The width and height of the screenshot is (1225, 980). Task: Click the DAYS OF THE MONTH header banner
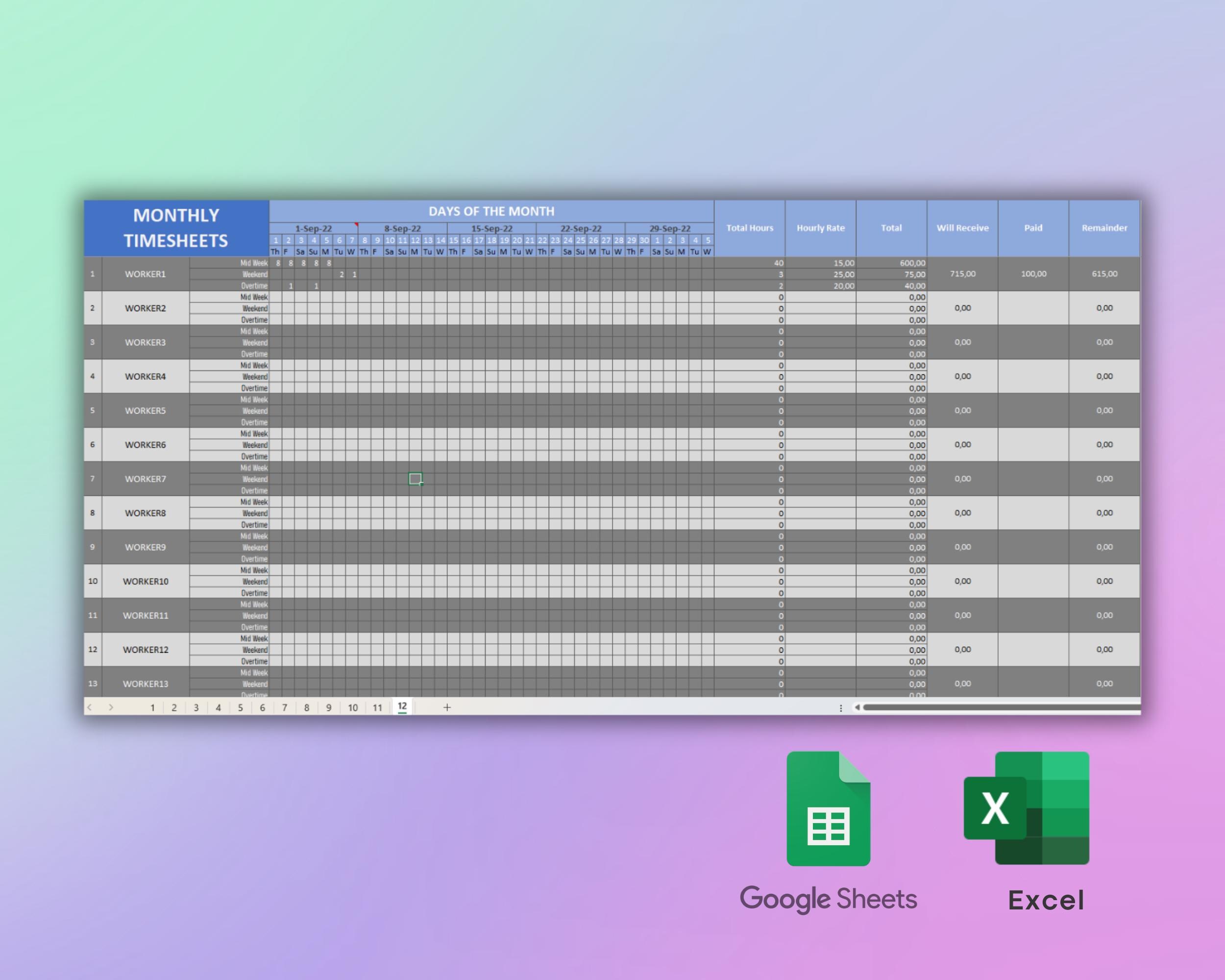492,211
